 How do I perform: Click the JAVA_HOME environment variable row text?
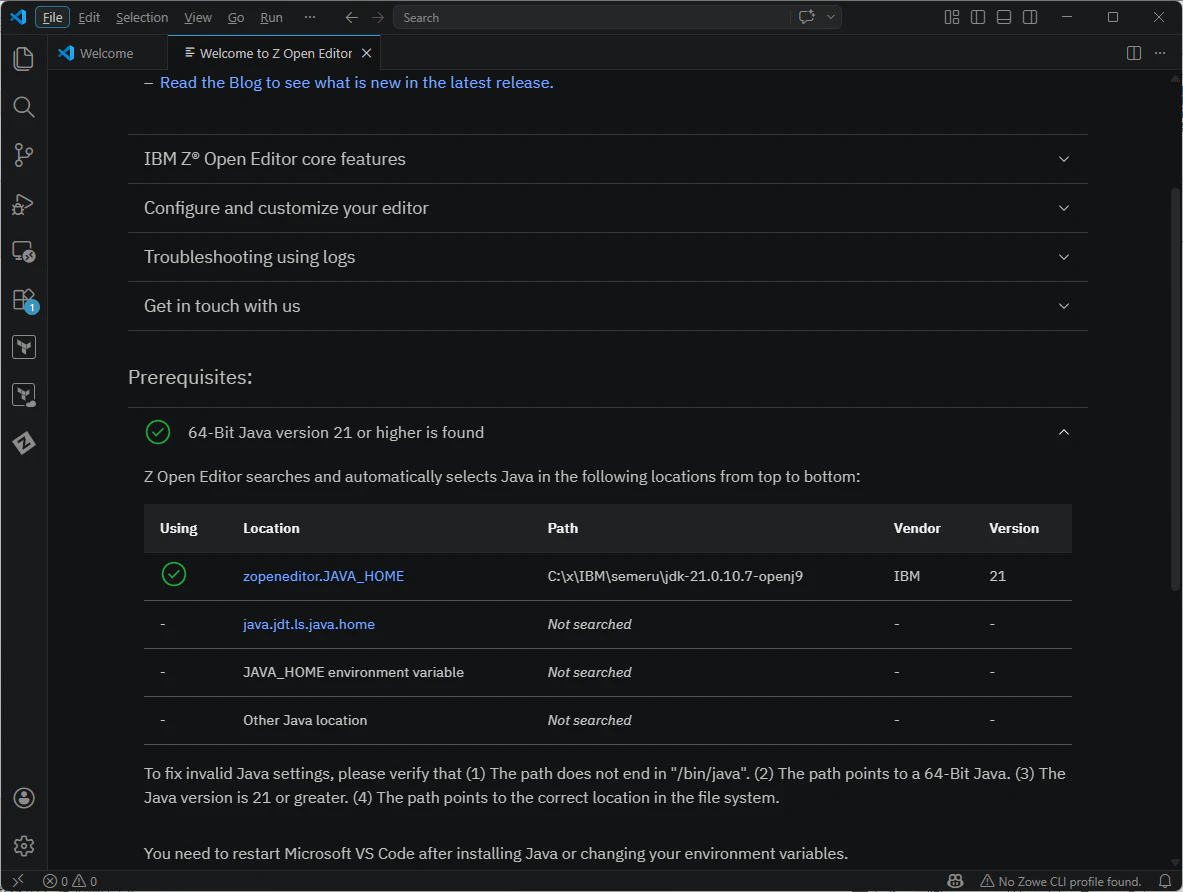(353, 672)
